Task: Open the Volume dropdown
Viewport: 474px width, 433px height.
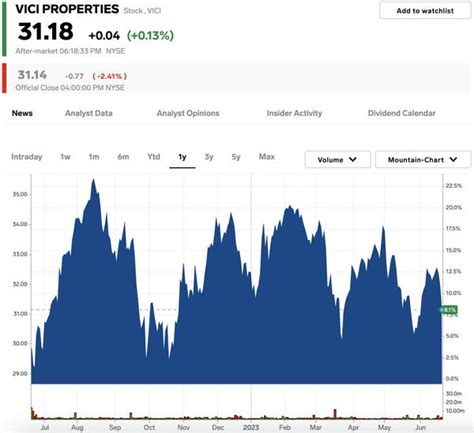Action: point(337,160)
